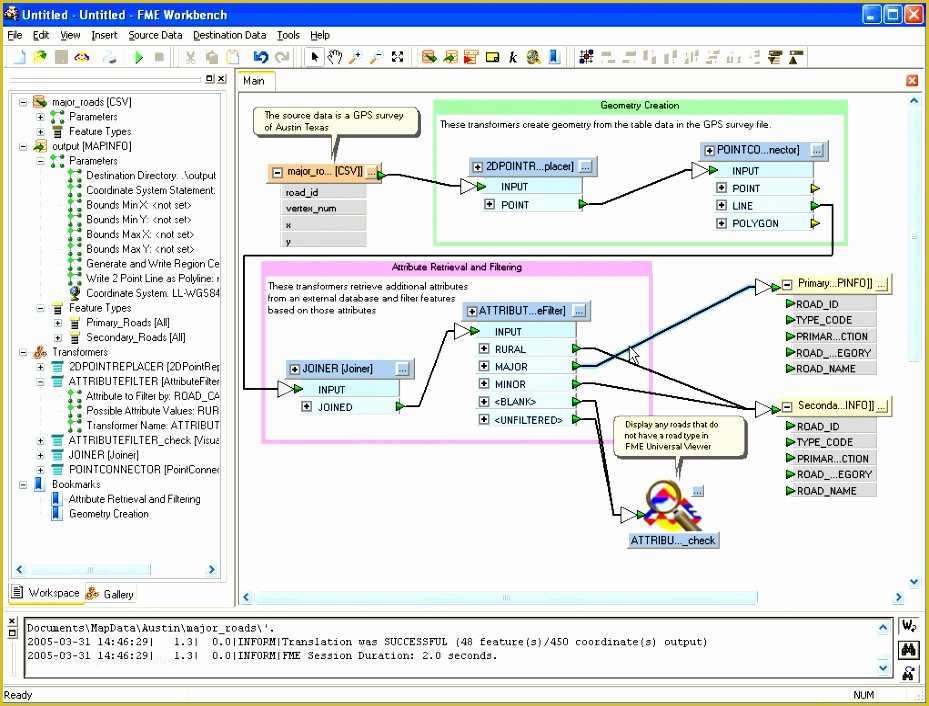
Task: Click the navigator horizontal scrollbar thumb
Action: coord(90,570)
